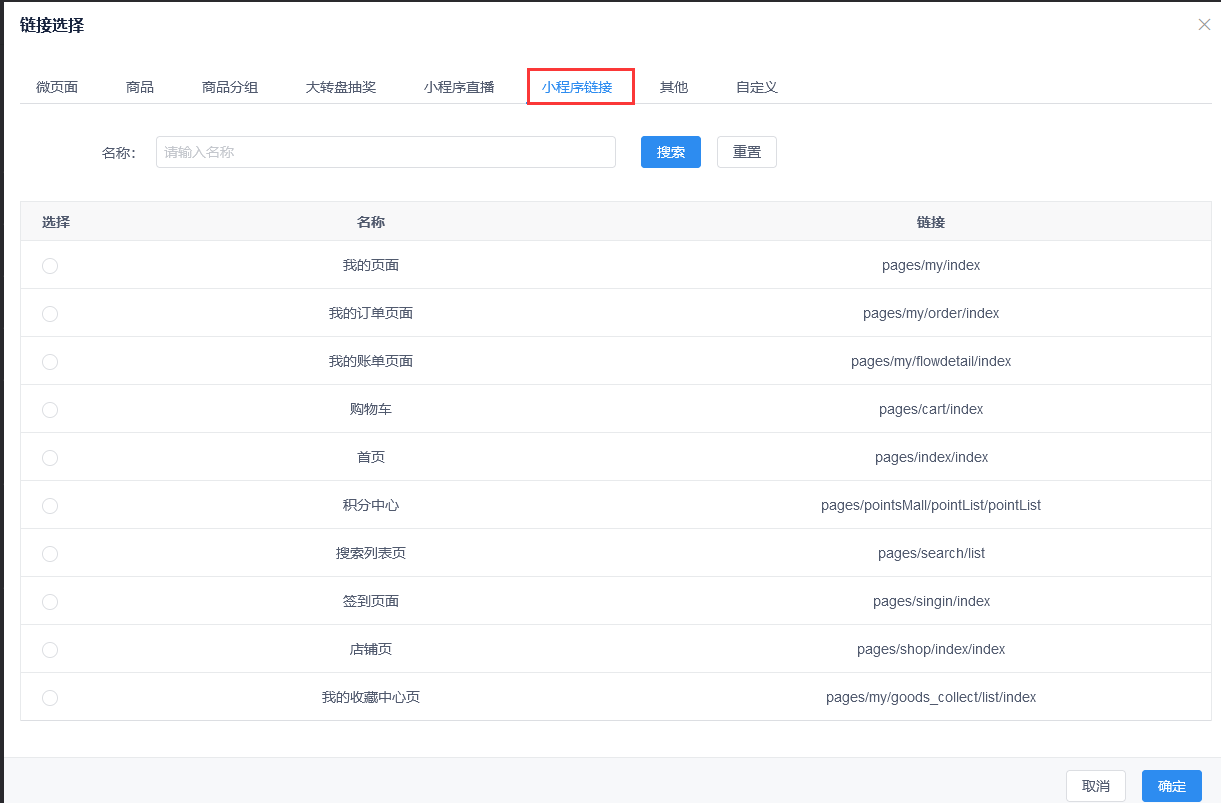The width and height of the screenshot is (1221, 803).
Task: Close the 链接选择 dialog with the X
Action: [1204, 24]
